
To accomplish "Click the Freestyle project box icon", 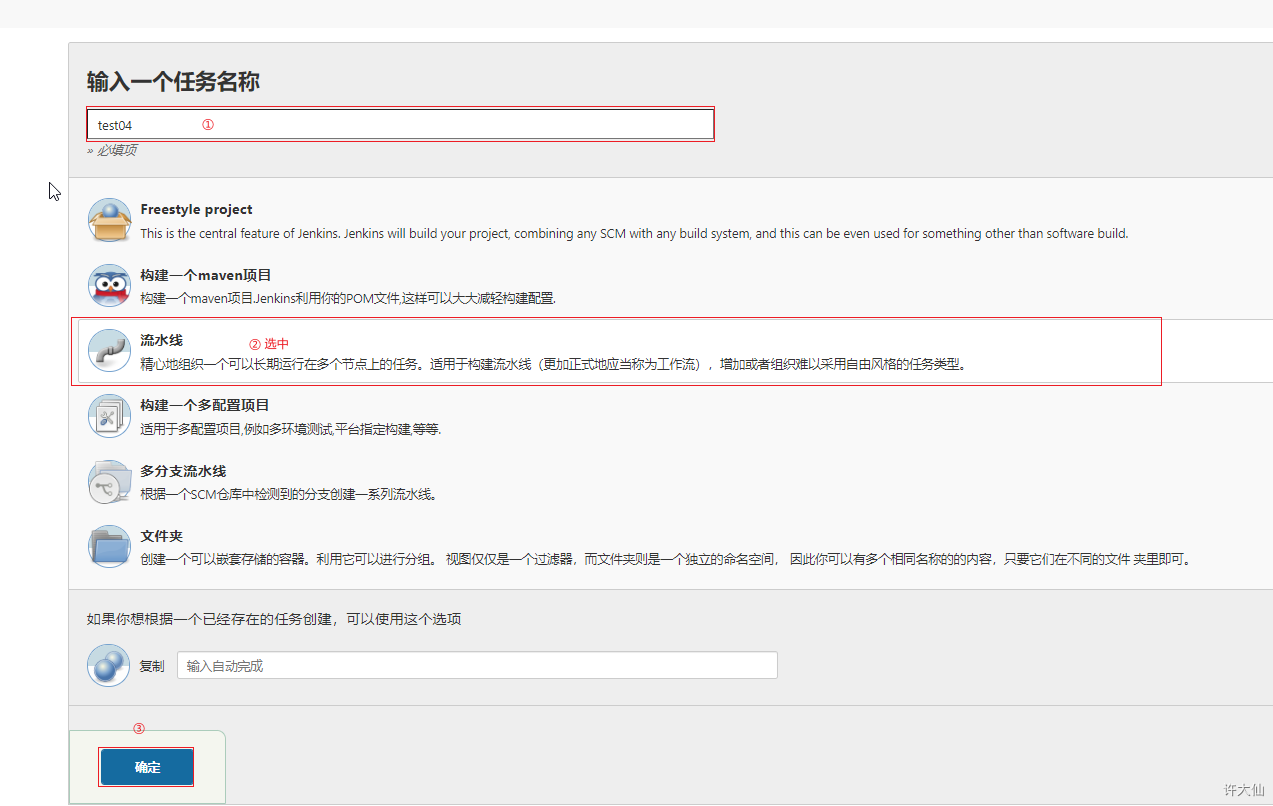I will (109, 220).
